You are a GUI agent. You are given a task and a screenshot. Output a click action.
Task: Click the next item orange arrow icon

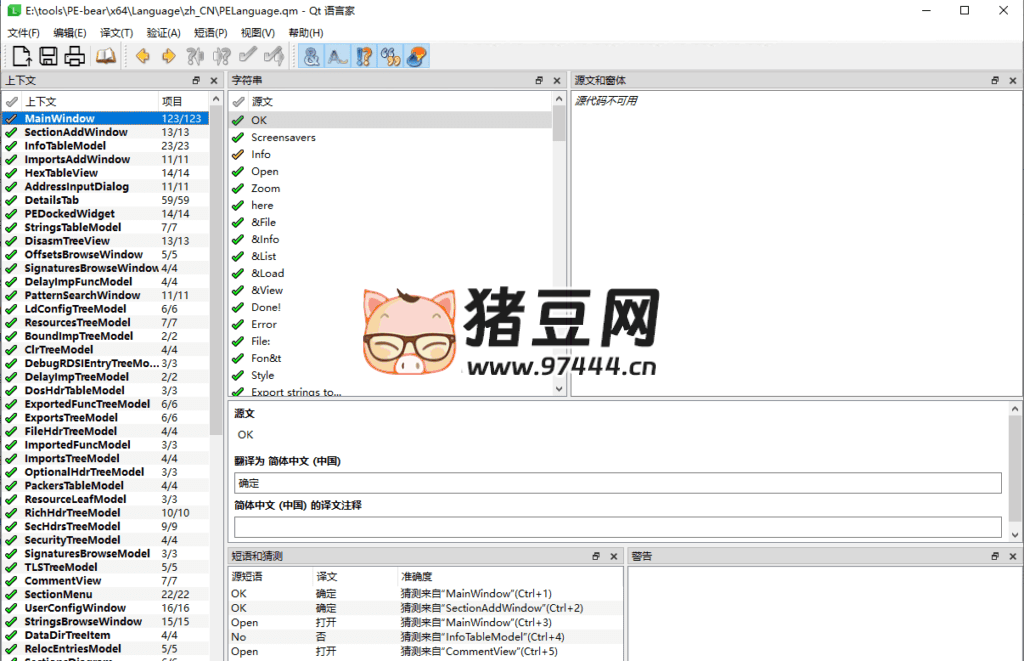169,55
